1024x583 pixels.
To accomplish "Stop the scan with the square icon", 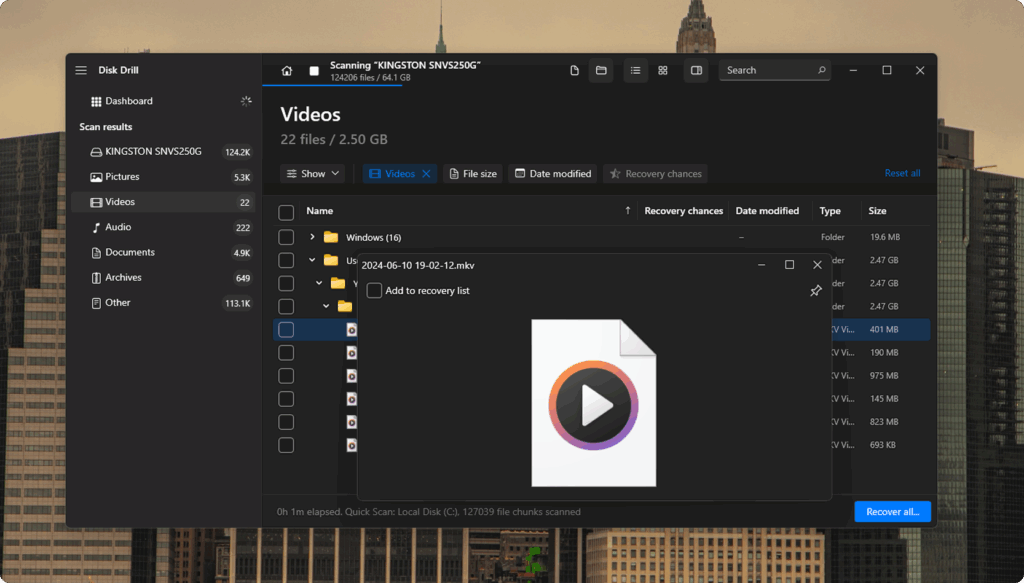I will click(x=314, y=71).
